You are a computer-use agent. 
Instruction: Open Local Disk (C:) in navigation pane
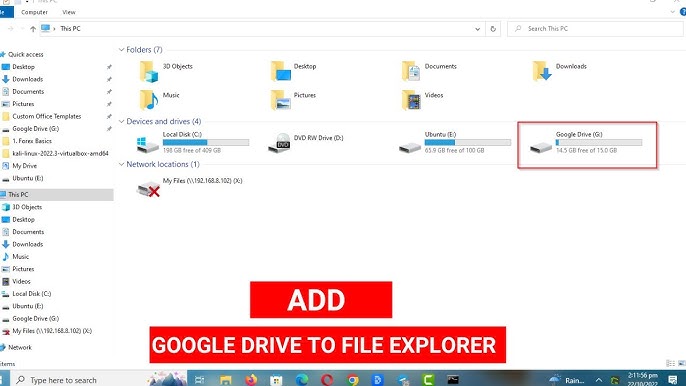pos(32,294)
